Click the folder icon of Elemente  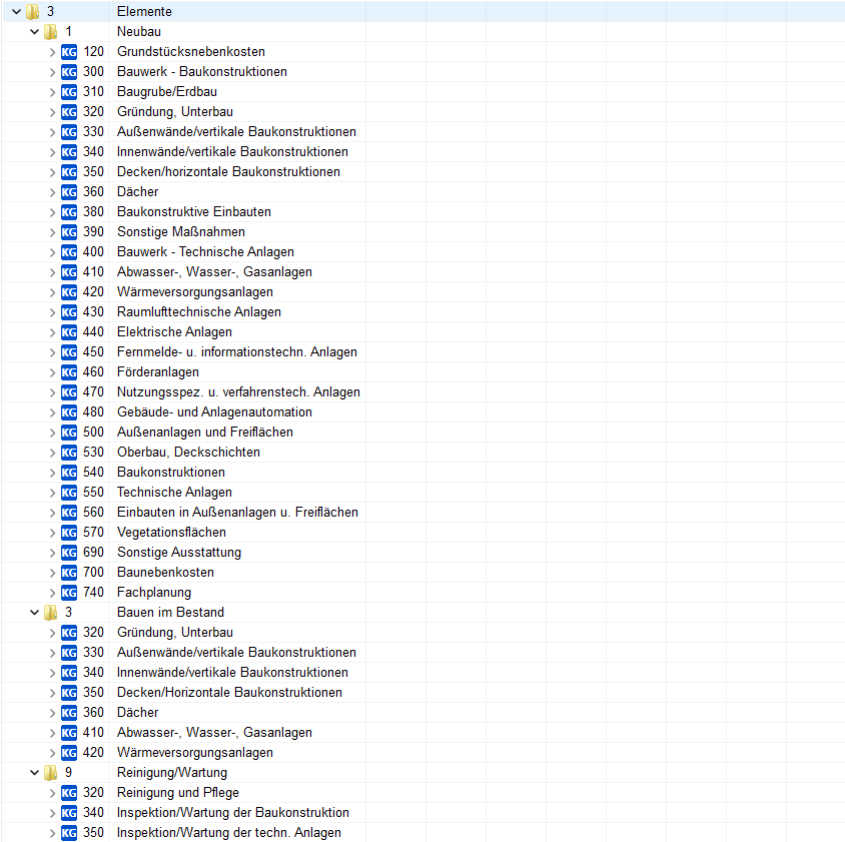coord(33,12)
